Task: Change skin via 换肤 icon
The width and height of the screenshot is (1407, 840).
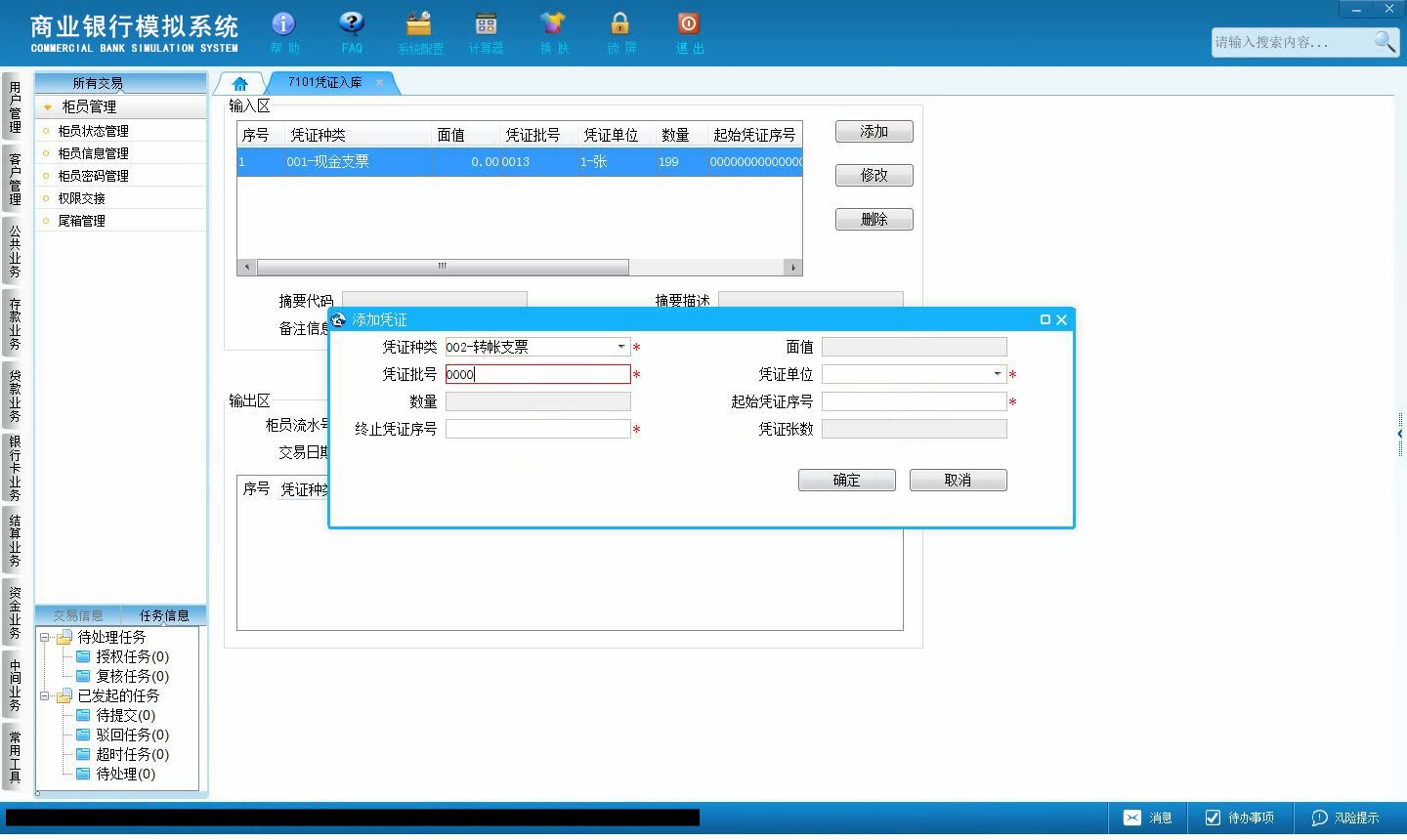Action: click(553, 32)
